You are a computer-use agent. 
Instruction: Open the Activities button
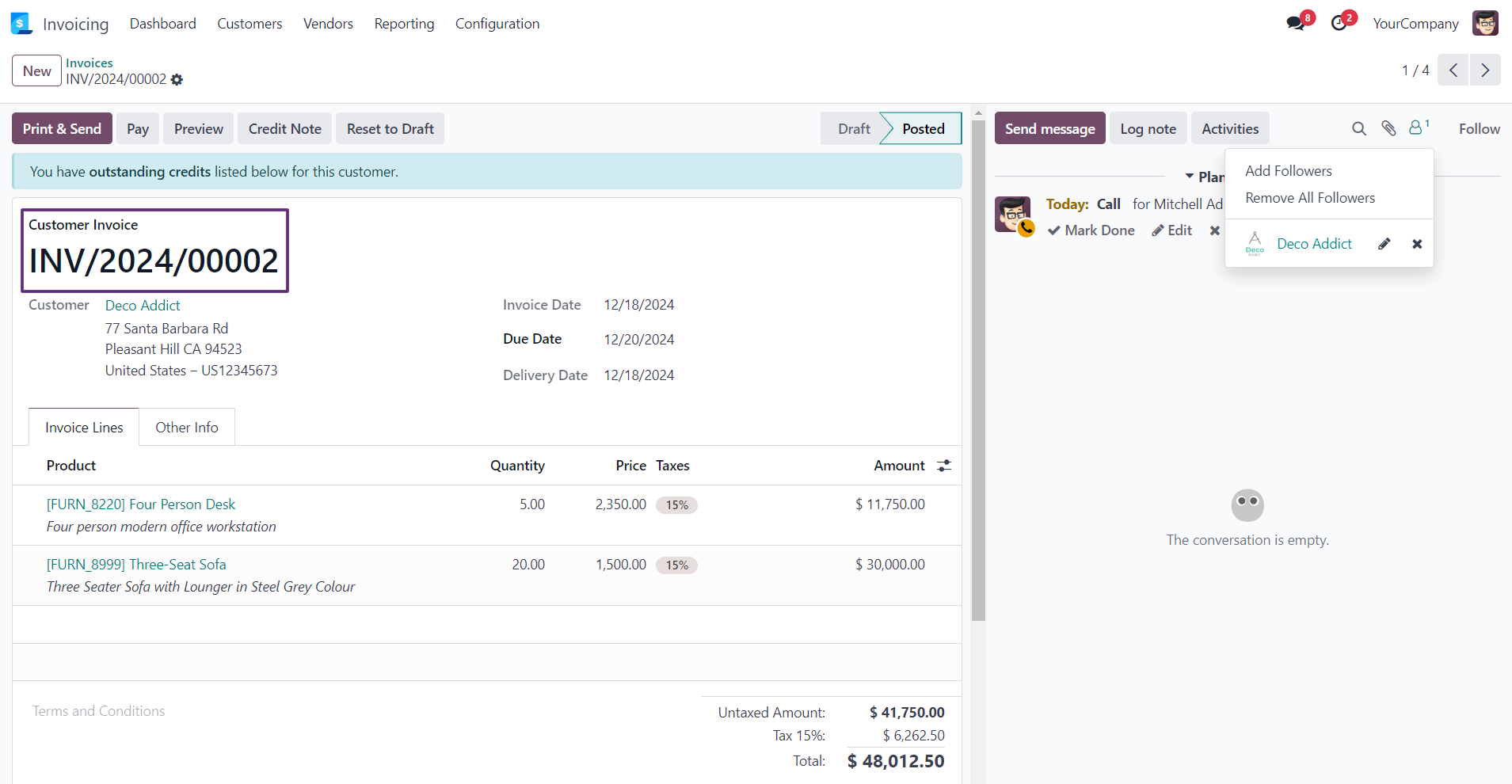pos(1230,128)
